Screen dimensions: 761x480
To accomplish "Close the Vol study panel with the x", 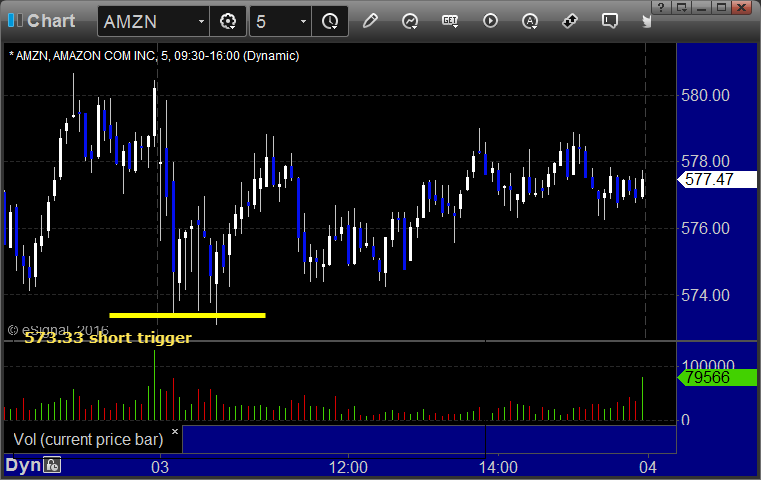I will tap(175, 431).
